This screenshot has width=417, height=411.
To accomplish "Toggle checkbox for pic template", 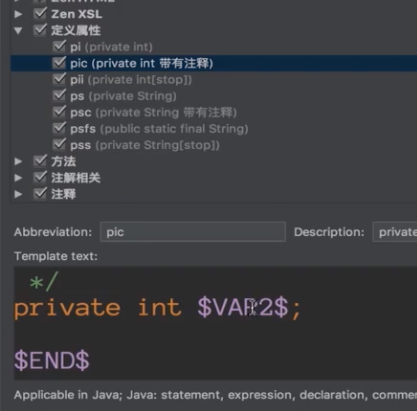I will tap(59, 63).
